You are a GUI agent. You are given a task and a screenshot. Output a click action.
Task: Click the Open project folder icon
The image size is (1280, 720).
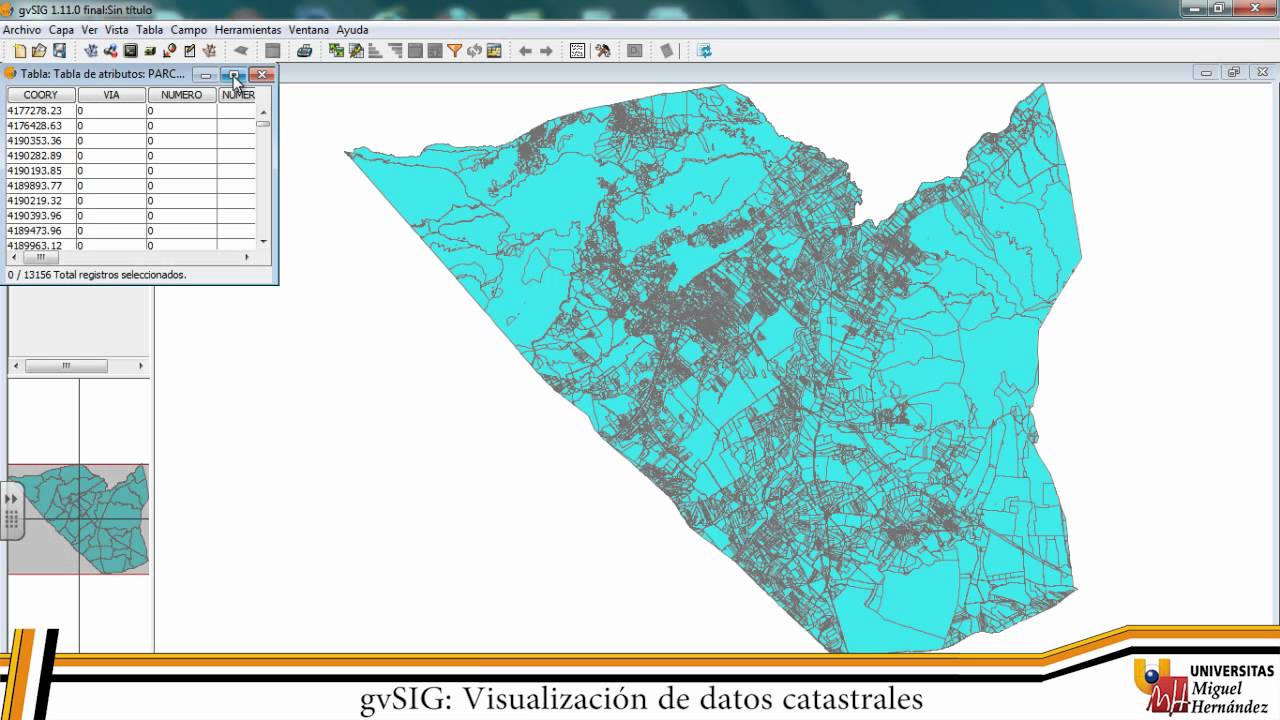pyautogui.click(x=39, y=51)
